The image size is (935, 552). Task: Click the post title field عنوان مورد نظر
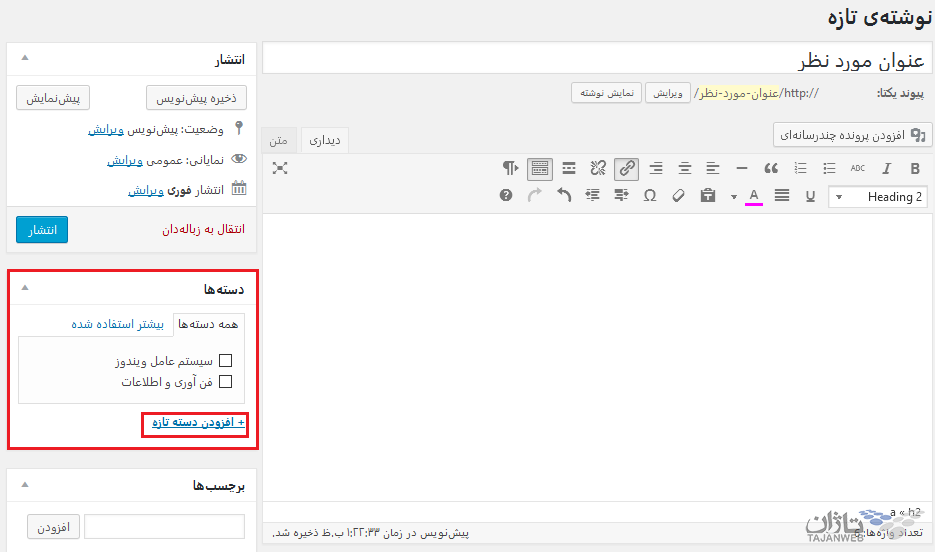pos(597,59)
